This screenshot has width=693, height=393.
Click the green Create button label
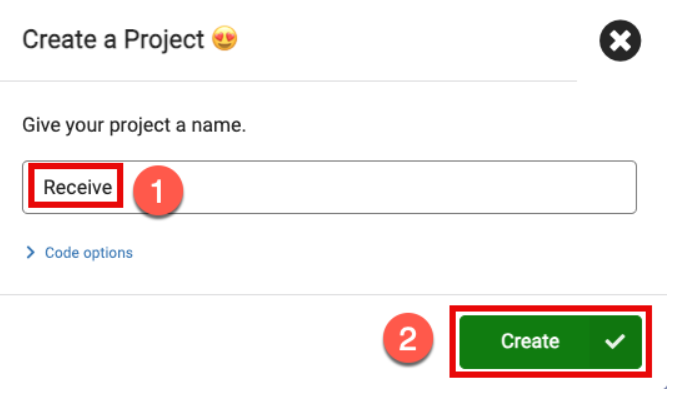[530, 341]
